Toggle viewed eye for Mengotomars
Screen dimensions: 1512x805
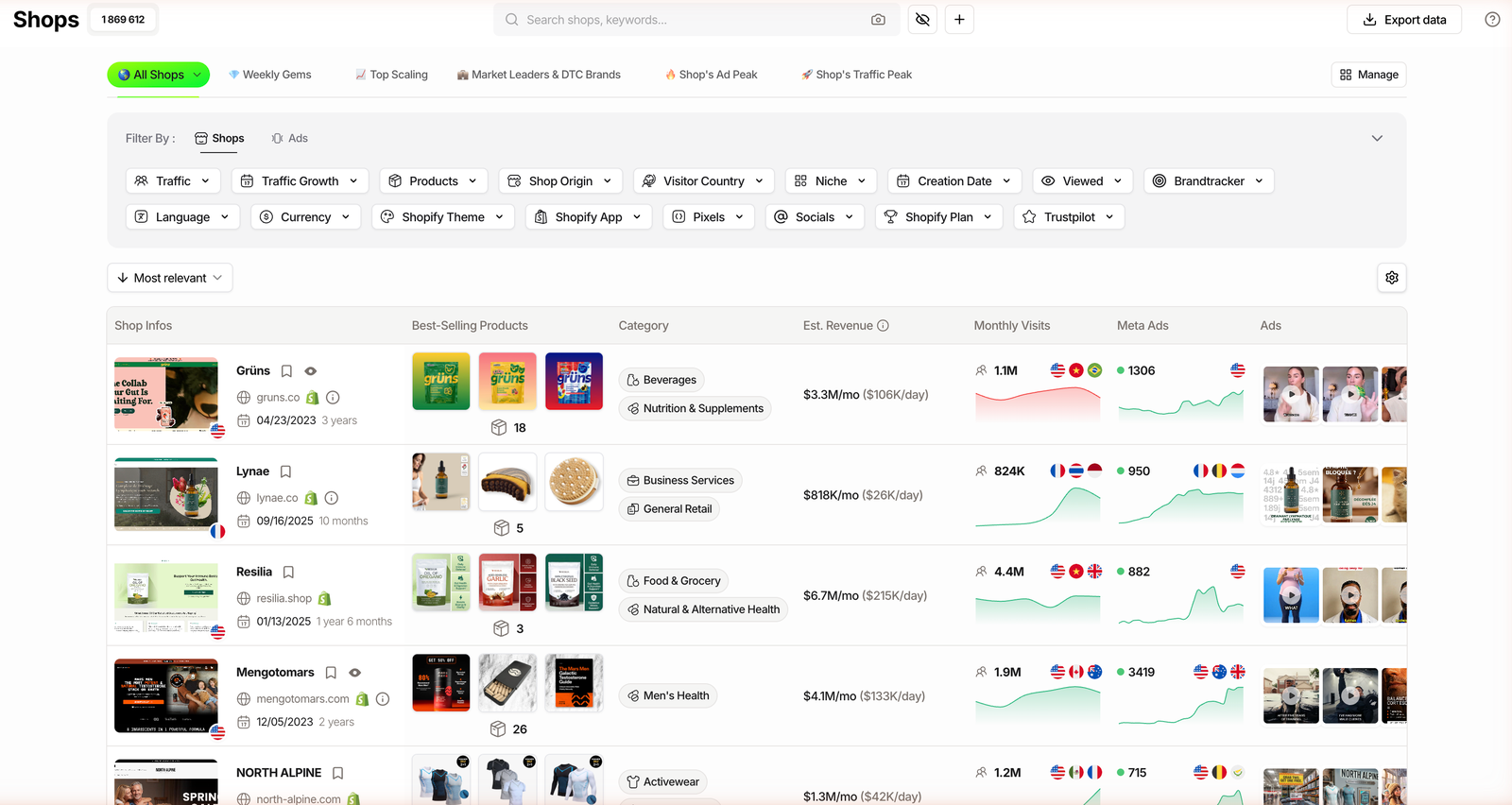click(x=354, y=673)
